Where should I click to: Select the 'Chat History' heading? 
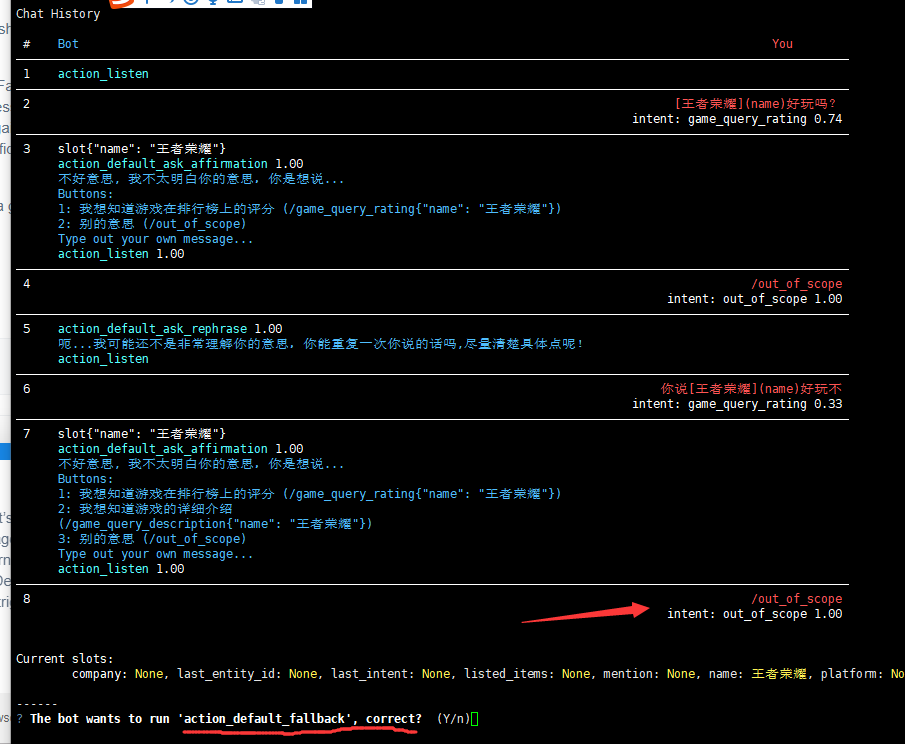click(58, 14)
